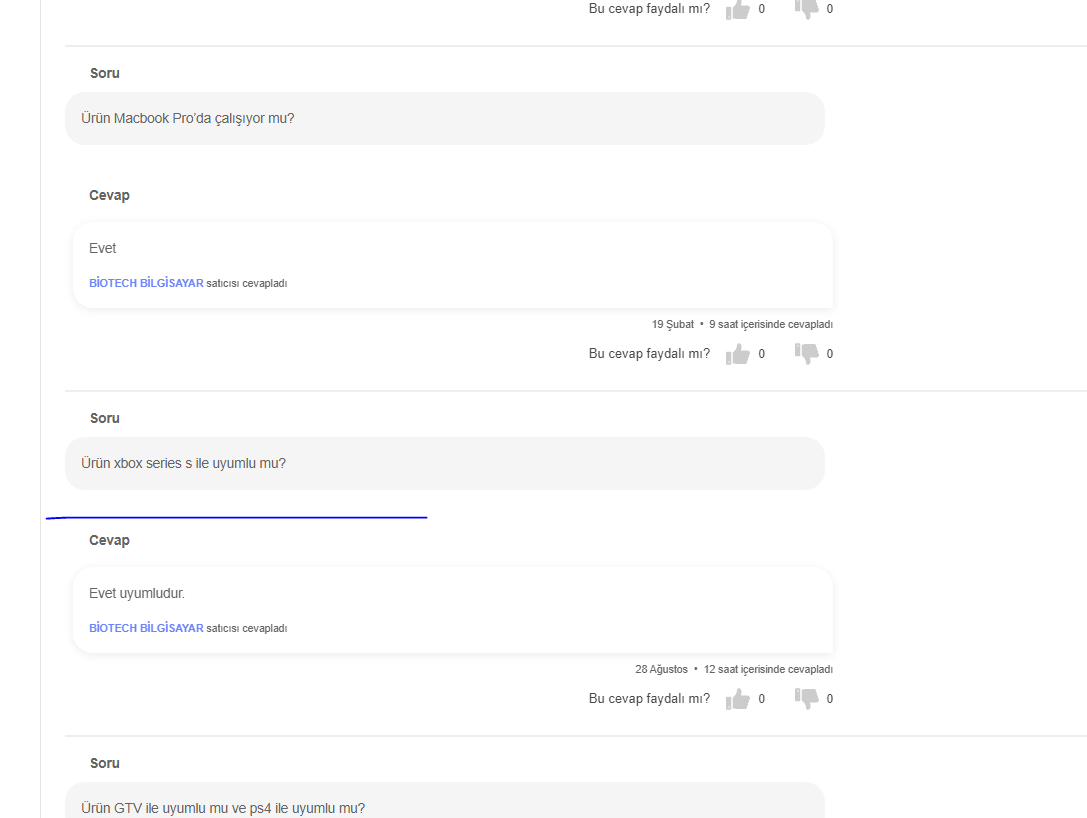This screenshot has width=1087, height=818.
Task: Click thumbs down icon at top edge
Action: coord(806,8)
